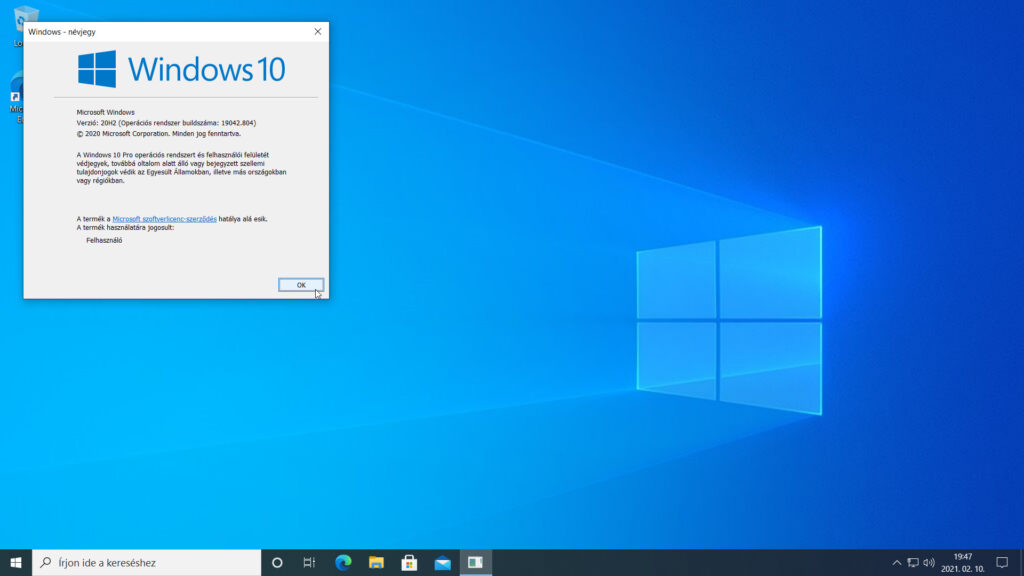Launch Microsoft Edge from taskbar

point(343,562)
